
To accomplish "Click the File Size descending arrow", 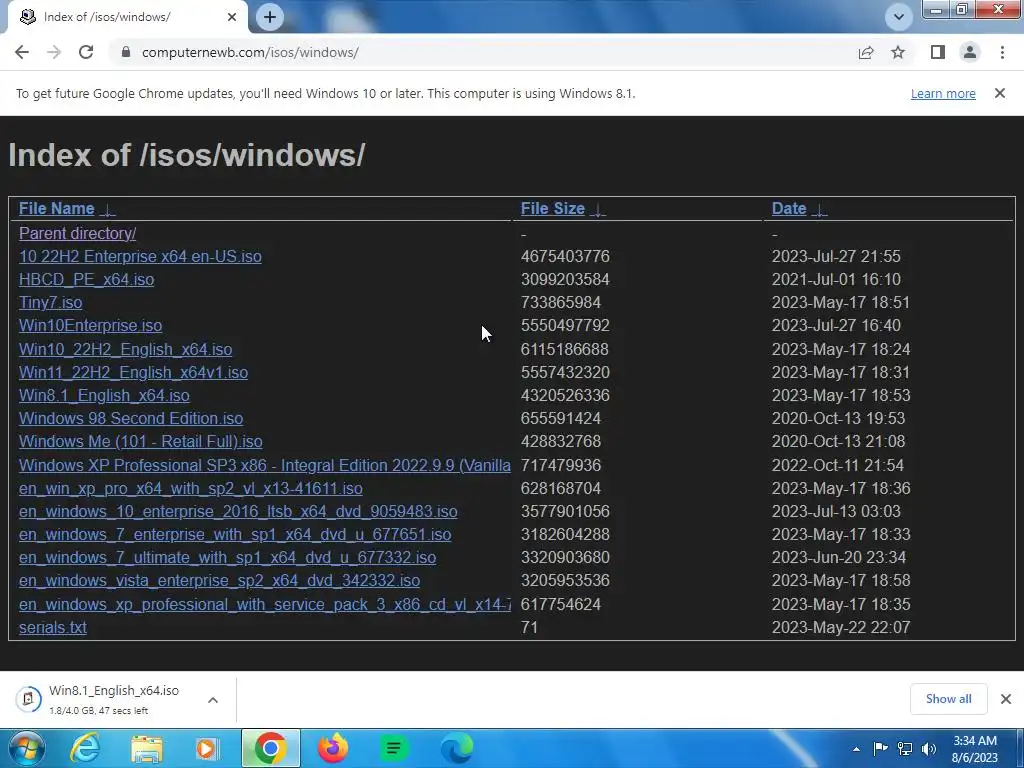I will (598, 210).
